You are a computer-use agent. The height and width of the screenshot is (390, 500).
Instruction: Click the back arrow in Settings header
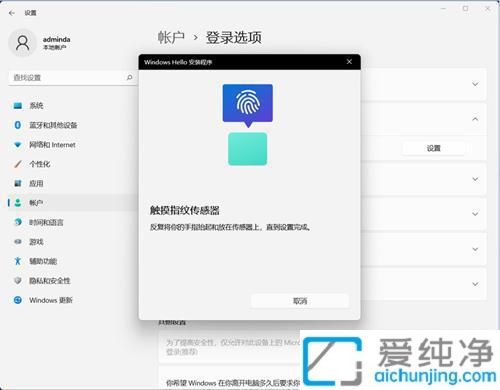tap(12, 13)
